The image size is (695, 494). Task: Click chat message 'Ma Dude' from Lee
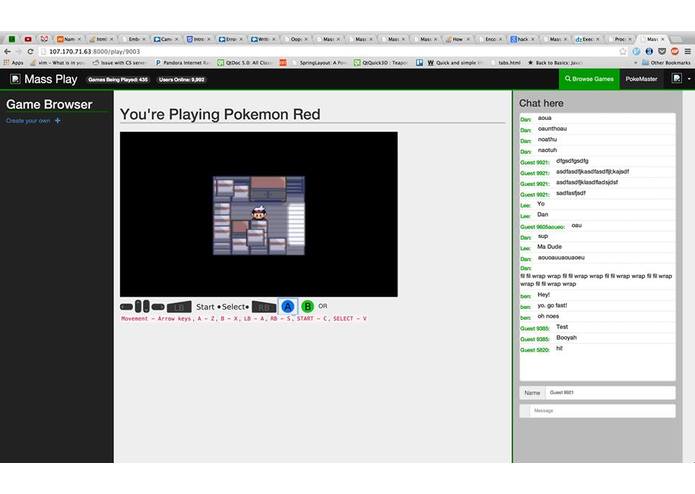click(549, 247)
